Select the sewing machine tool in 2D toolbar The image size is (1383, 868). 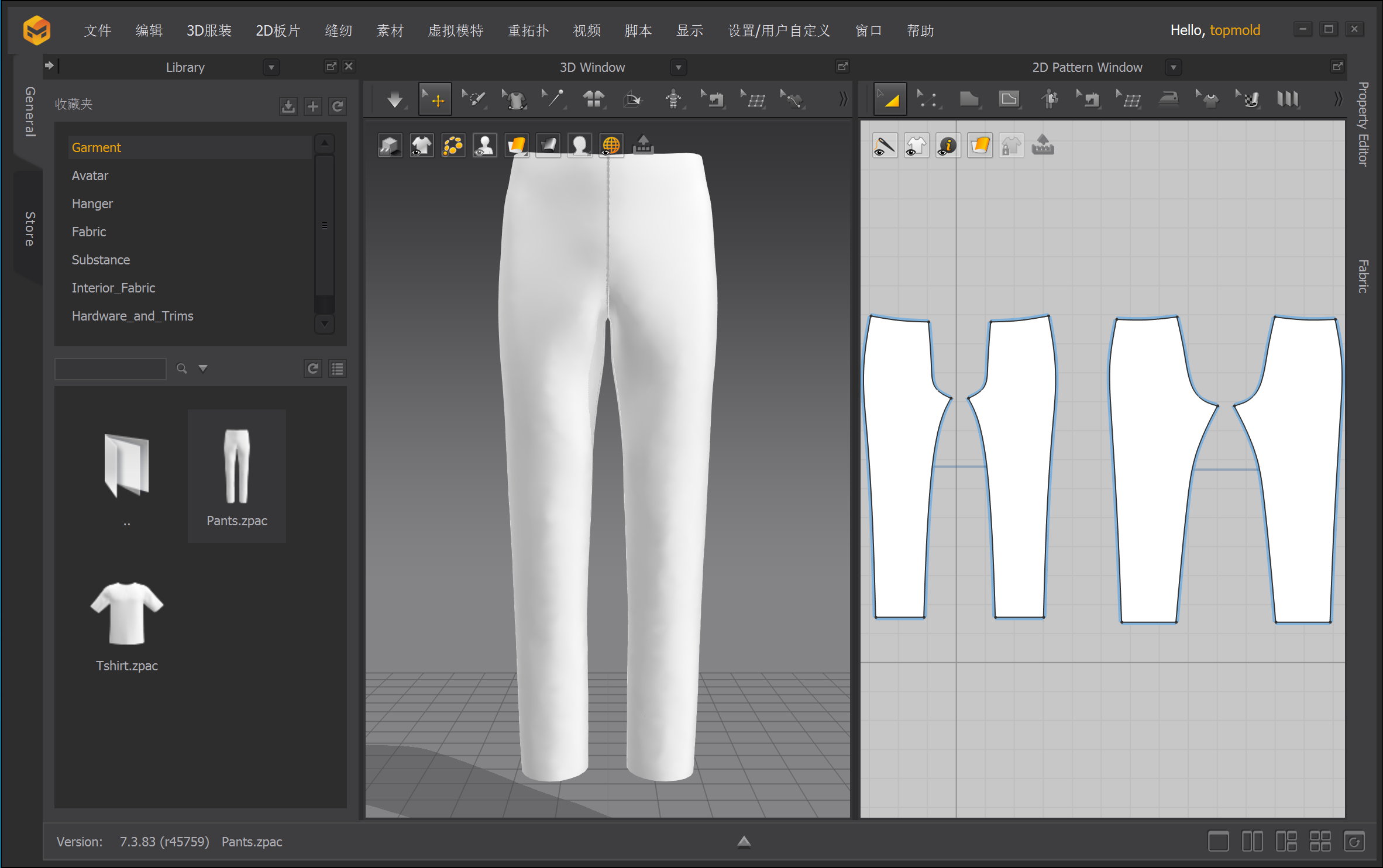click(x=1089, y=99)
